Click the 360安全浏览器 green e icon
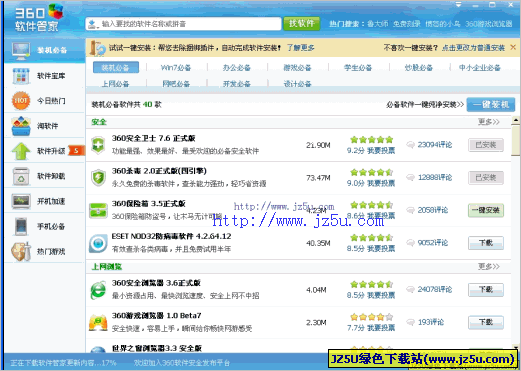This screenshot has width=521, height=371. click(98, 290)
